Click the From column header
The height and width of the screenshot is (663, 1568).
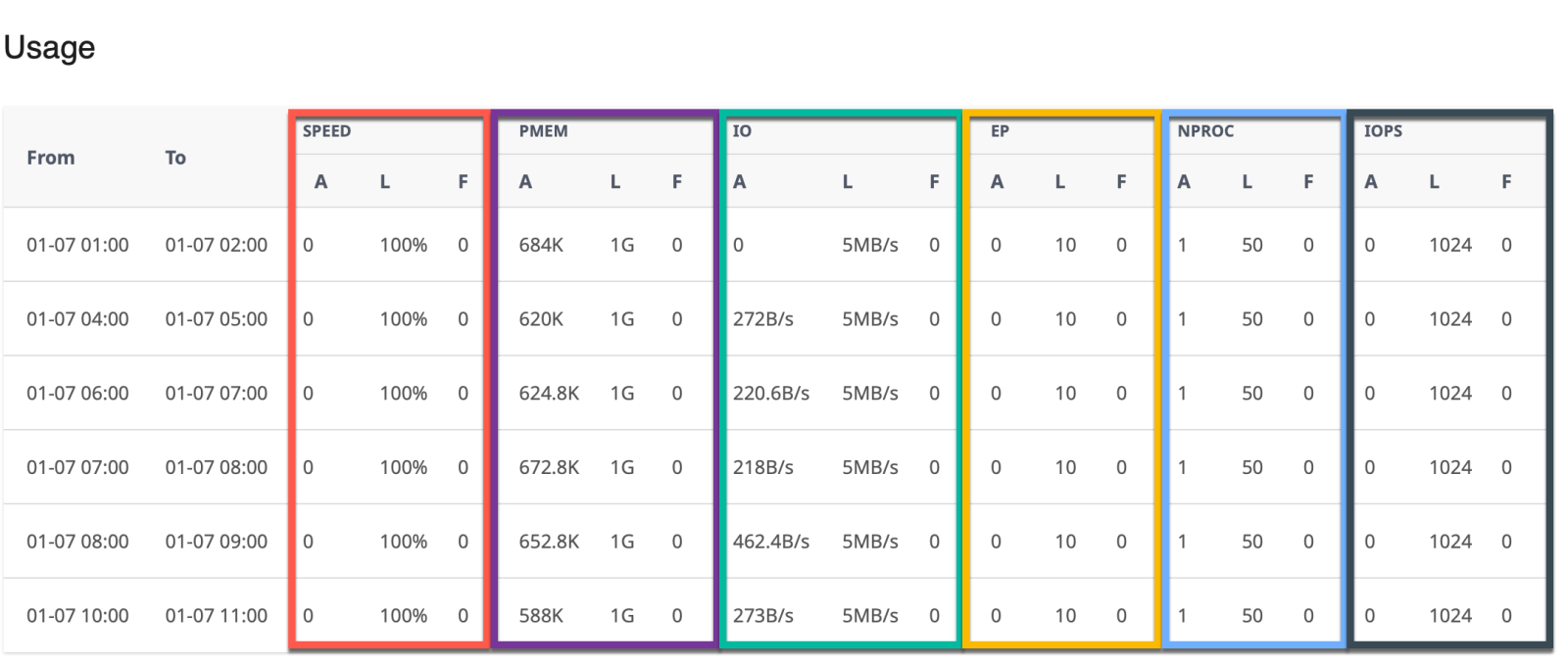(51, 158)
